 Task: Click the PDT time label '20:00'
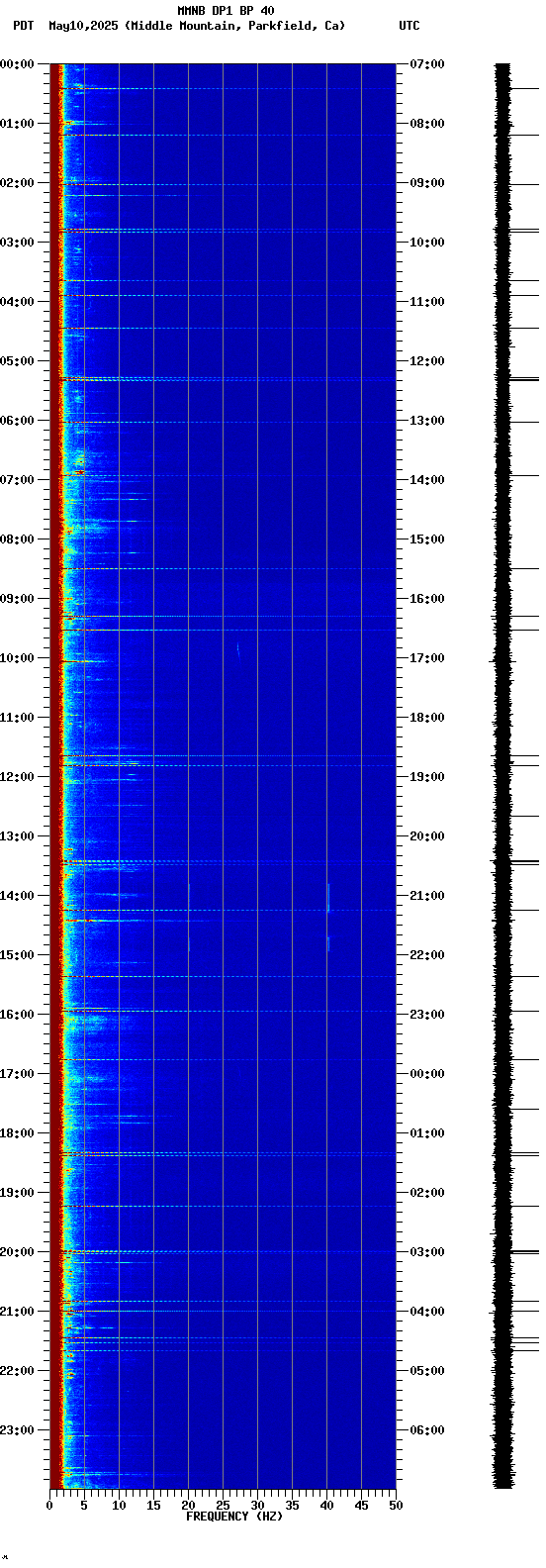coord(17,1252)
